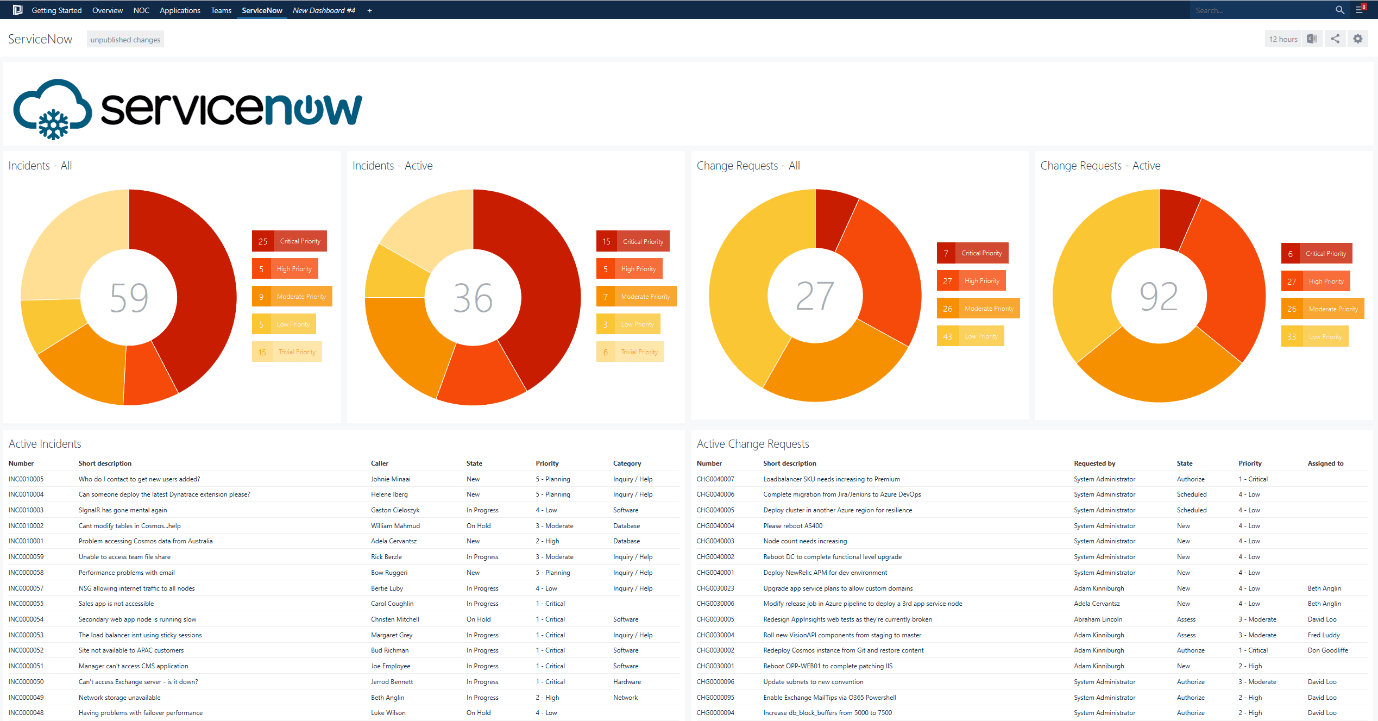
Task: Share the dashboard using the share icon
Action: (1335, 39)
